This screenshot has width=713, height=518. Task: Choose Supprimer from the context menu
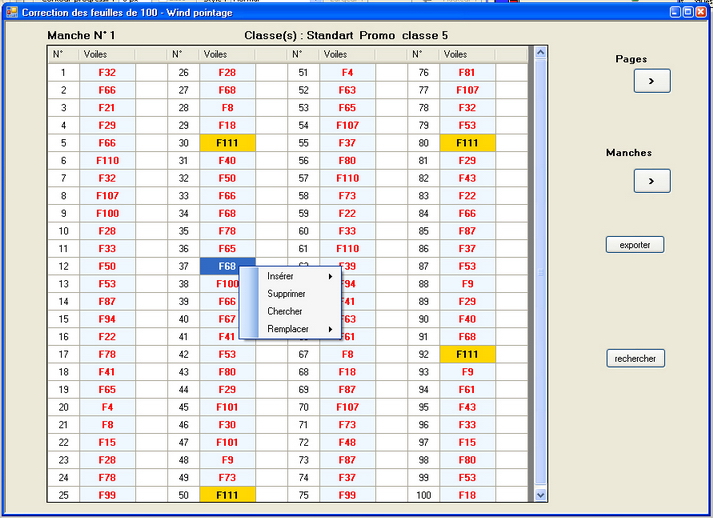[x=286, y=294]
